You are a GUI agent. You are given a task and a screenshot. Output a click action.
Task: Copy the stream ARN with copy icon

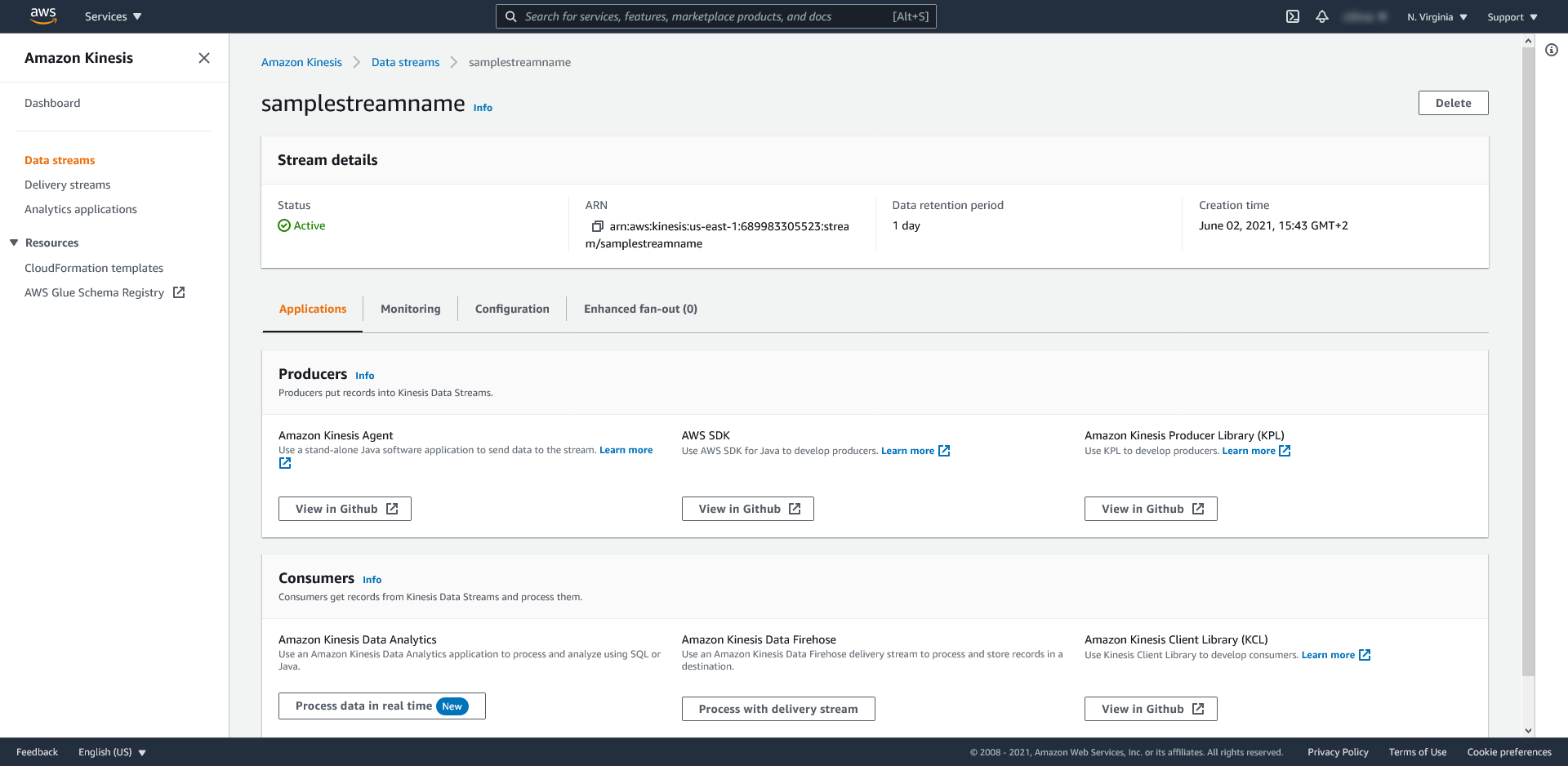(597, 226)
